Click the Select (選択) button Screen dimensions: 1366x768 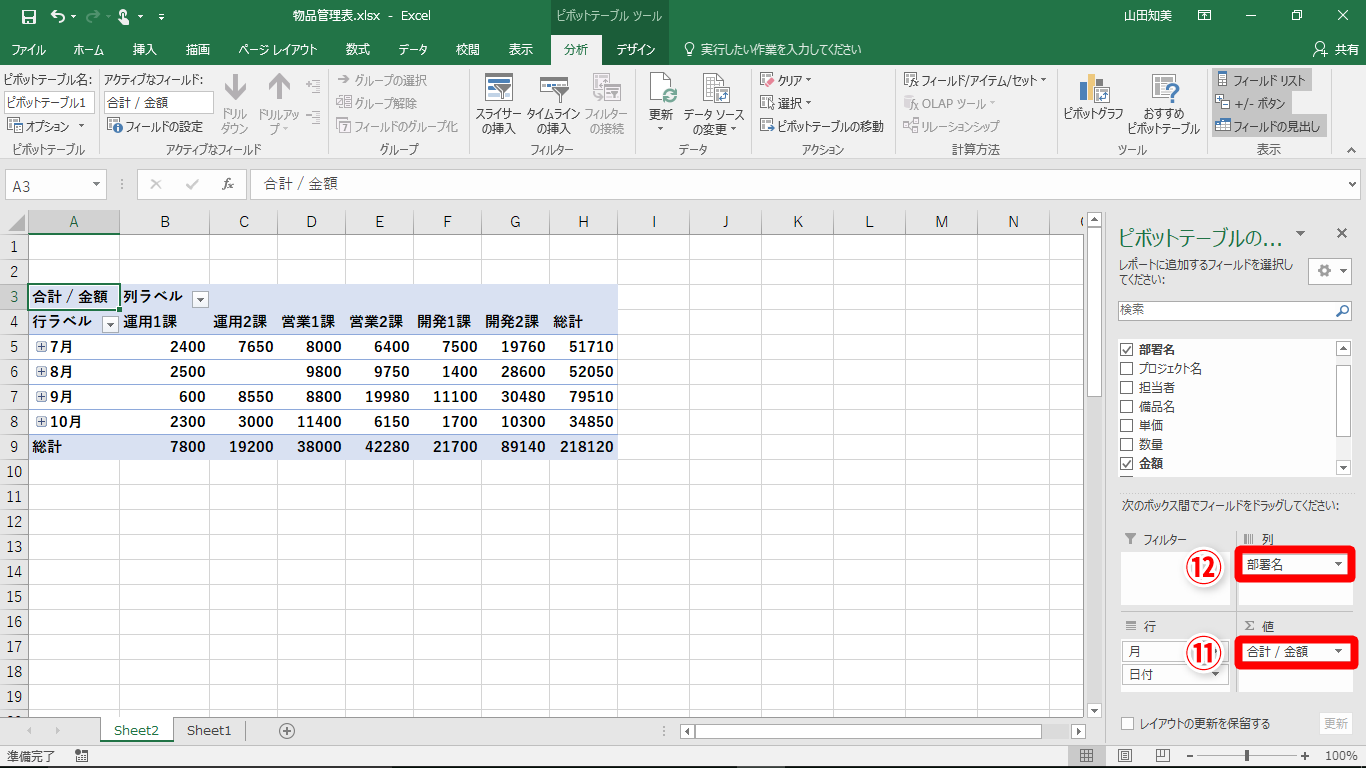tap(786, 103)
